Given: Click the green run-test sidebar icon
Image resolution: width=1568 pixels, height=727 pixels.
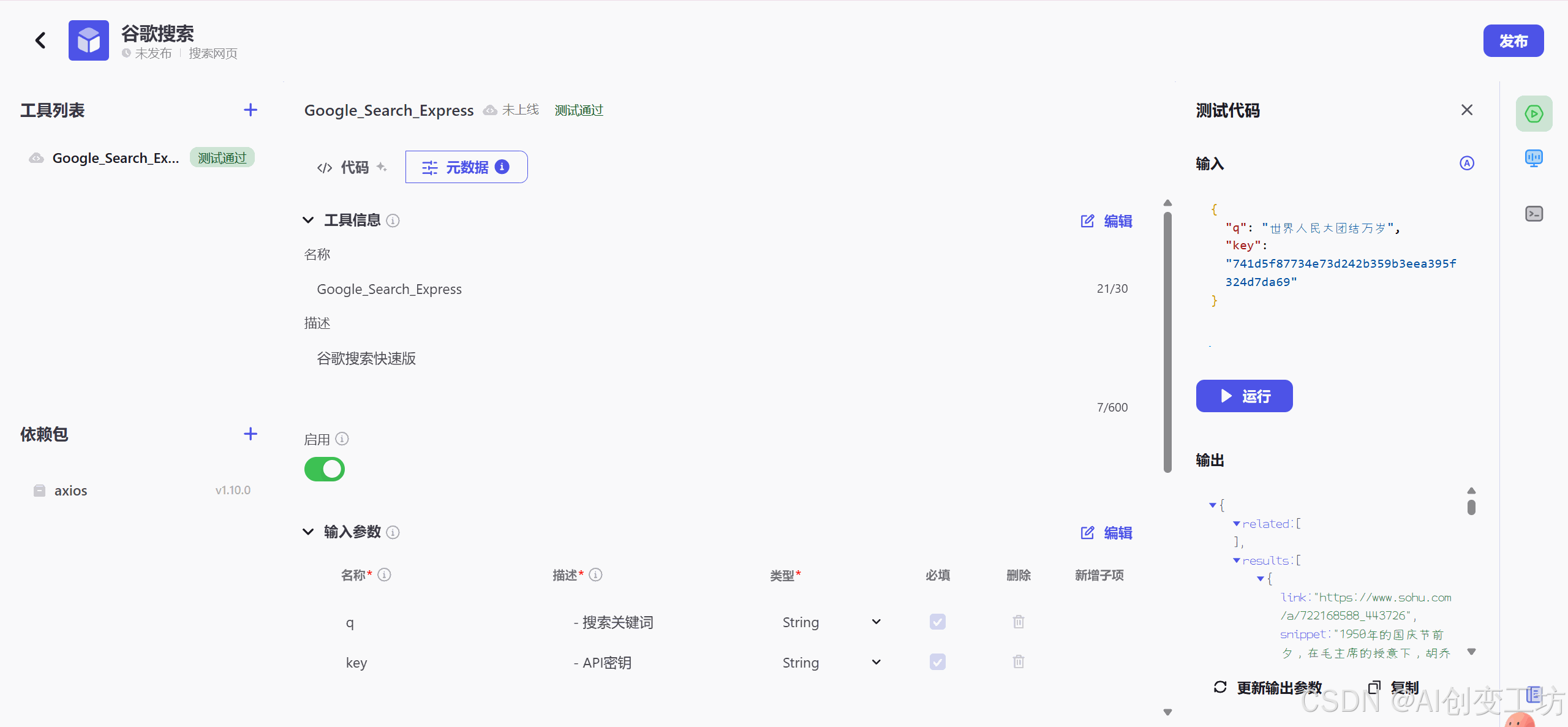Looking at the screenshot, I should [x=1534, y=113].
